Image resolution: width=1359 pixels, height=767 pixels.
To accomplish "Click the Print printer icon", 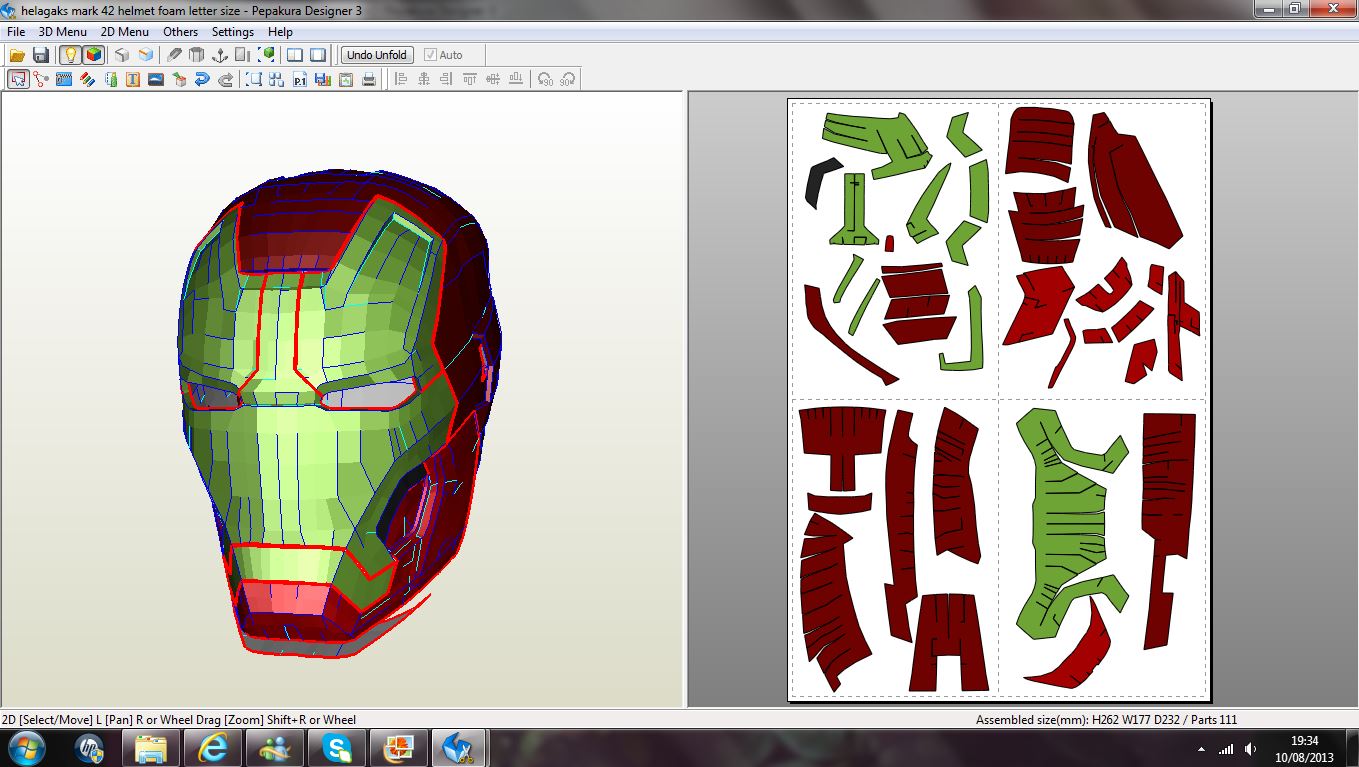I will point(369,79).
